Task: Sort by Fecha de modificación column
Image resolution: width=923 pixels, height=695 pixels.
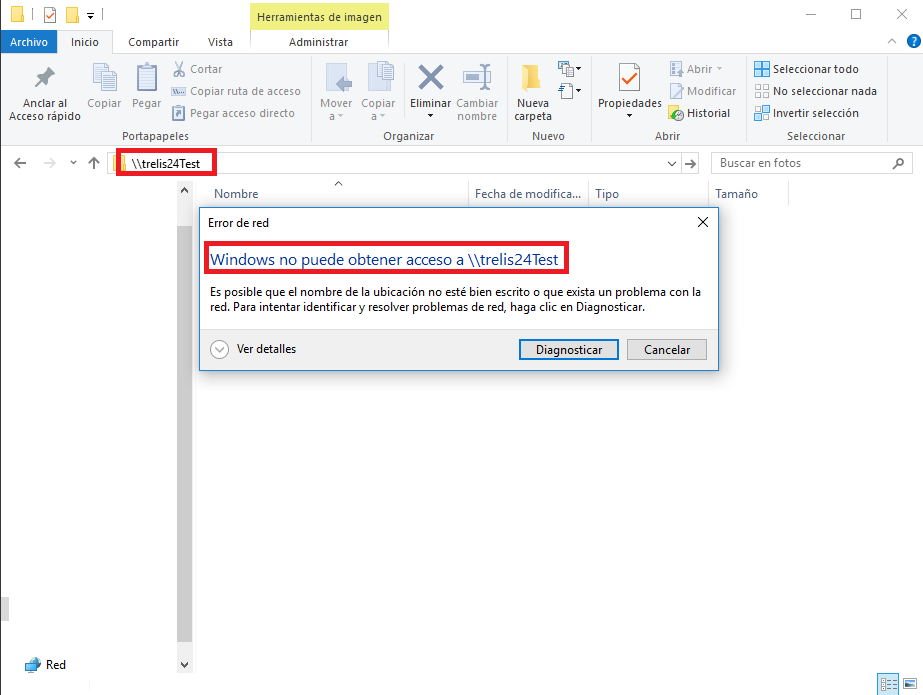Action: (x=528, y=194)
